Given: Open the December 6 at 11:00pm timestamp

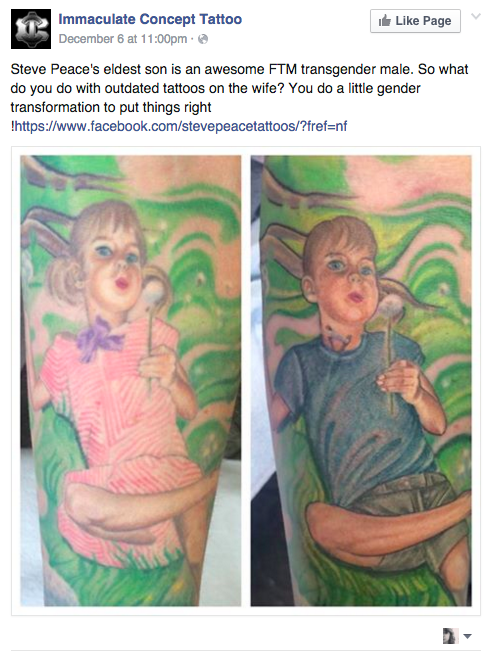Looking at the screenshot, I should tap(123, 39).
